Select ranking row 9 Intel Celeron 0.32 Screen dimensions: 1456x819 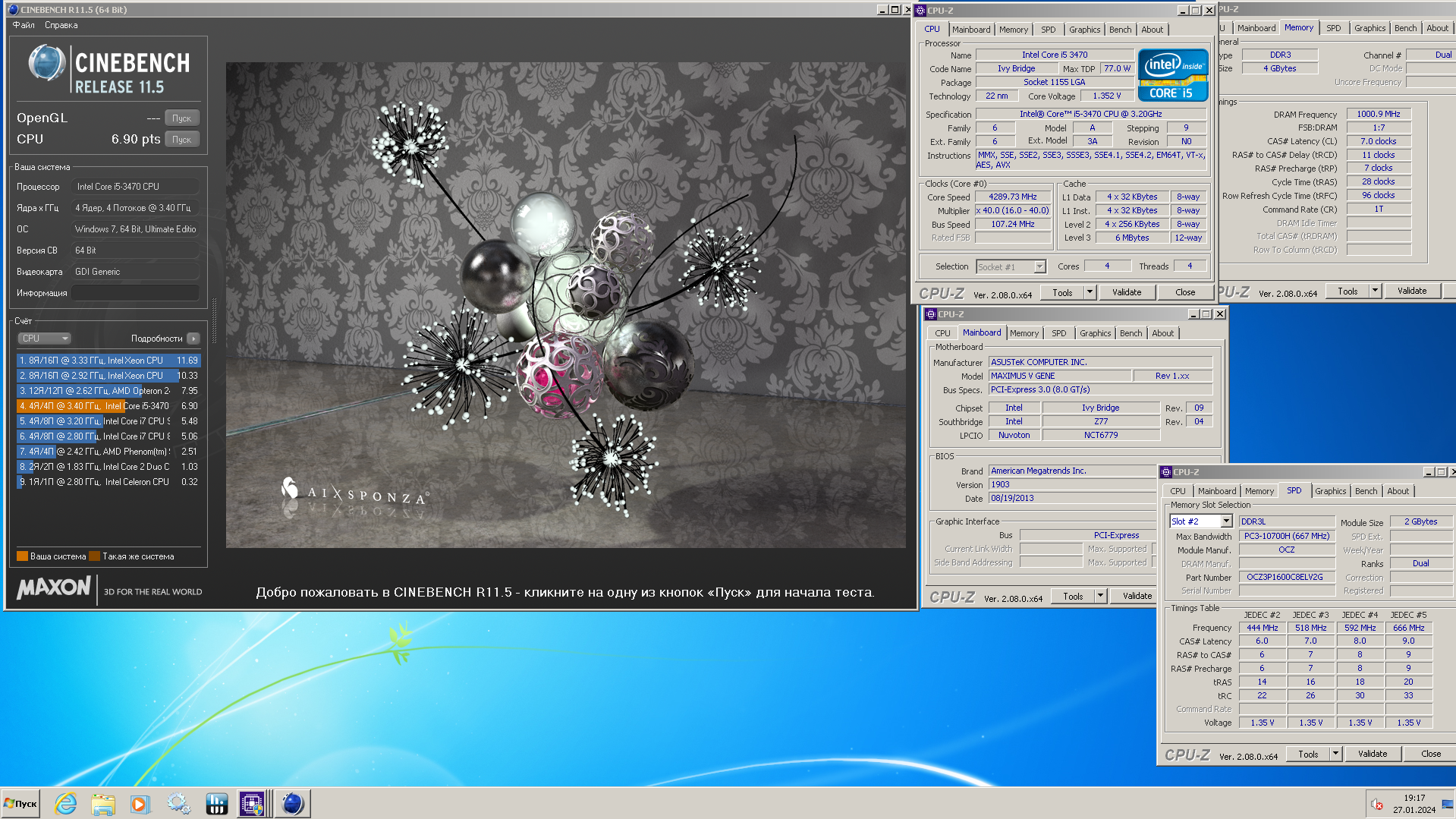pyautogui.click(x=108, y=482)
